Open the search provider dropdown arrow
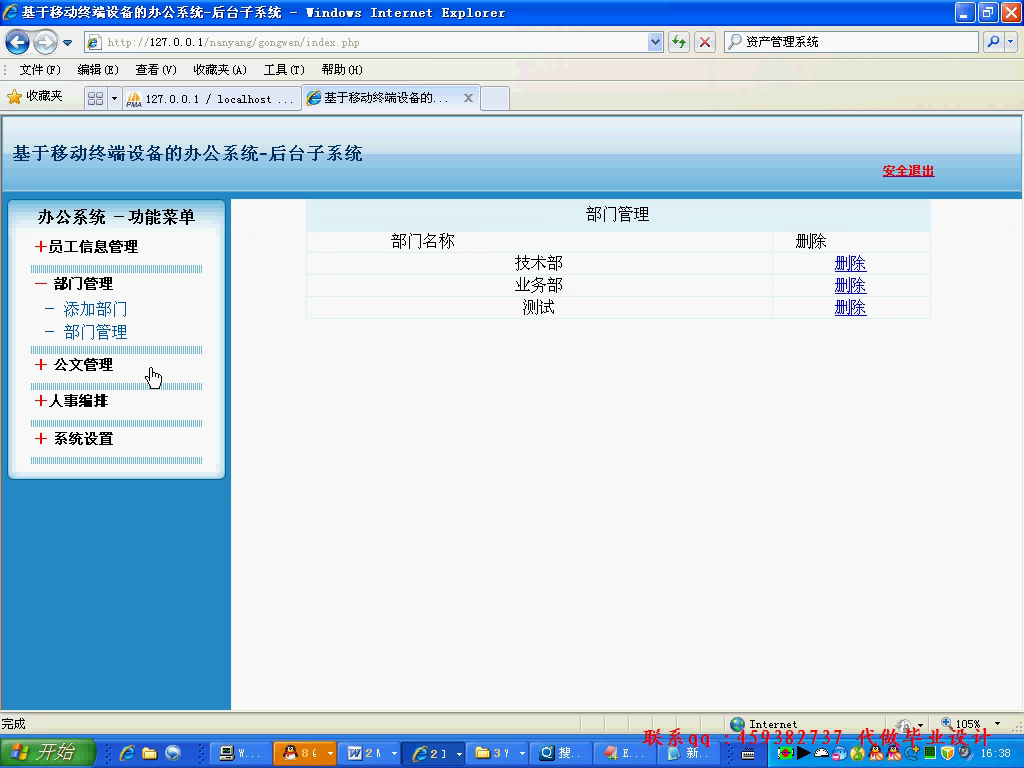This screenshot has height=768, width=1024. 1010,42
